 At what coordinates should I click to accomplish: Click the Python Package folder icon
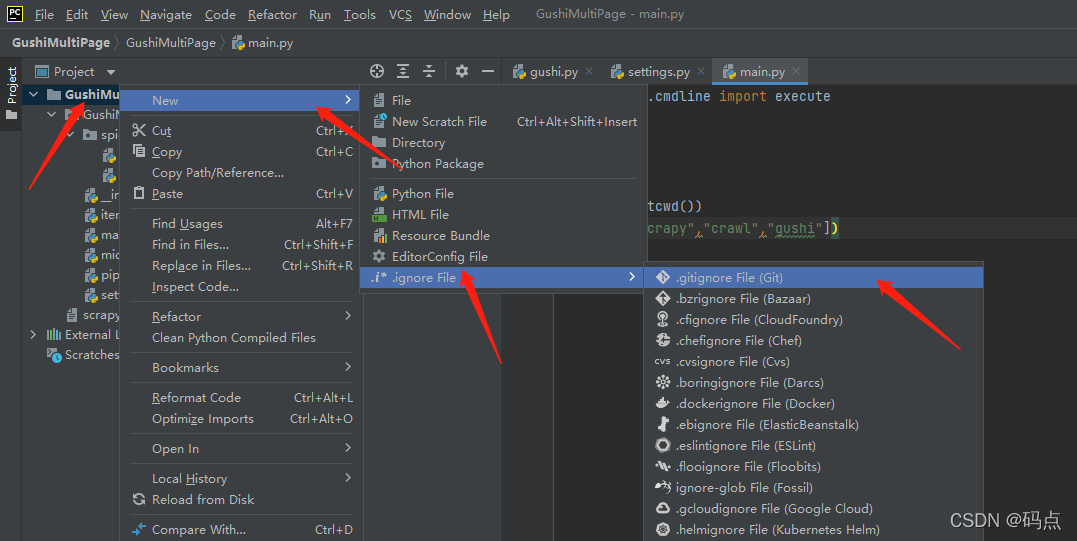[x=379, y=163]
